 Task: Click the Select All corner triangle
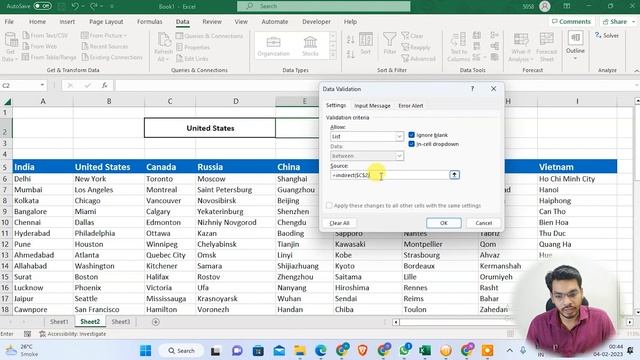[x=7, y=101]
